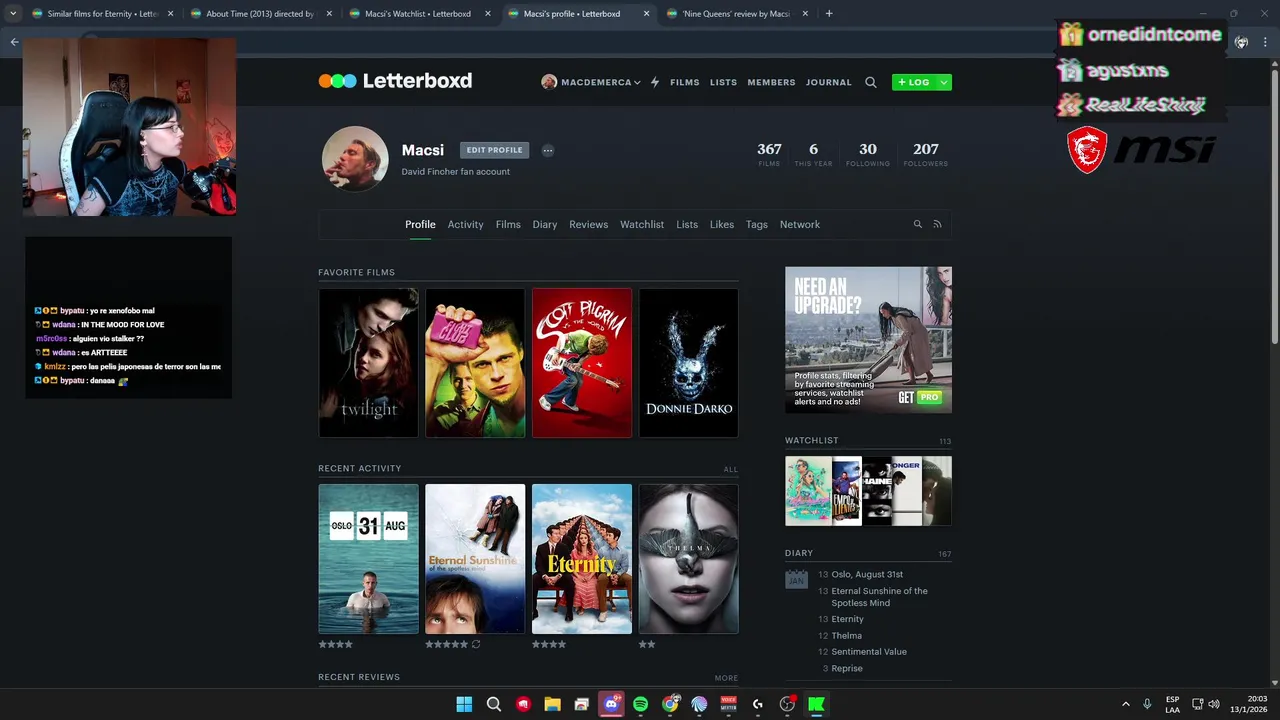The height and width of the screenshot is (720, 1280).
Task: Open the Oslo, August 31st recent activity poster
Action: tap(369, 559)
